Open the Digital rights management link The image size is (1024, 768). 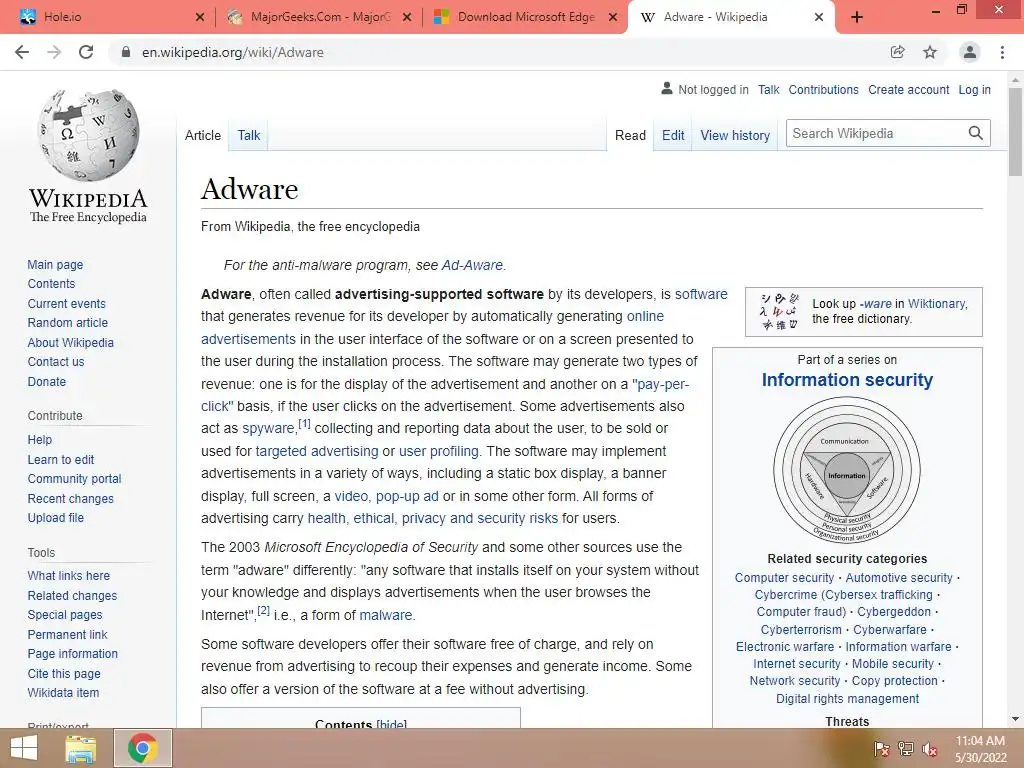click(x=847, y=699)
